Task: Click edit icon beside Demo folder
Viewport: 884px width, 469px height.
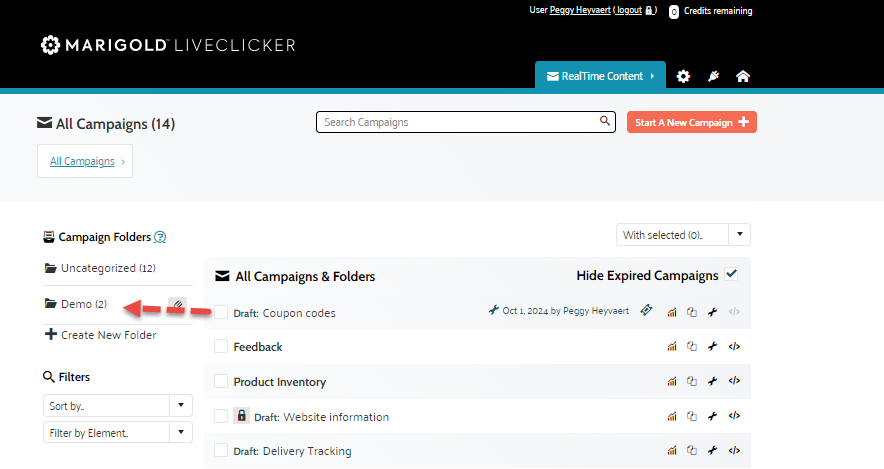Action: pos(176,304)
